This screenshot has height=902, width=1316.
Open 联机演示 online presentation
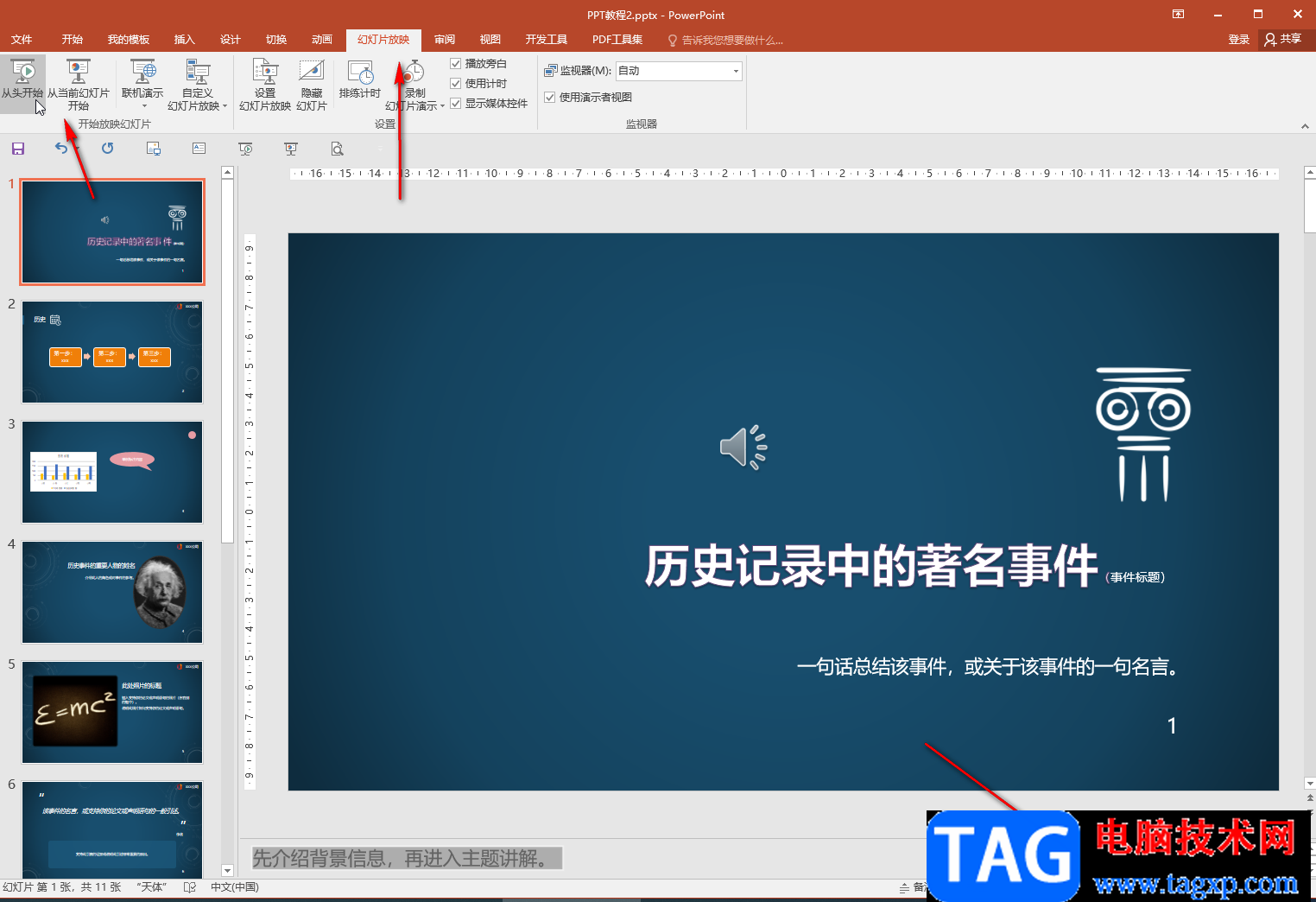click(142, 79)
